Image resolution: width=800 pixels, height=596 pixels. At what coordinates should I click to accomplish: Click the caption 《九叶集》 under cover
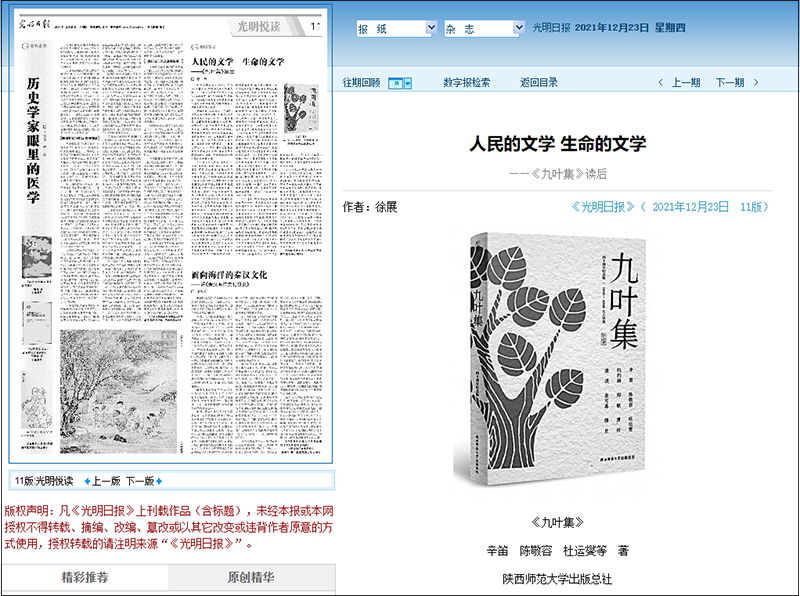tap(557, 523)
